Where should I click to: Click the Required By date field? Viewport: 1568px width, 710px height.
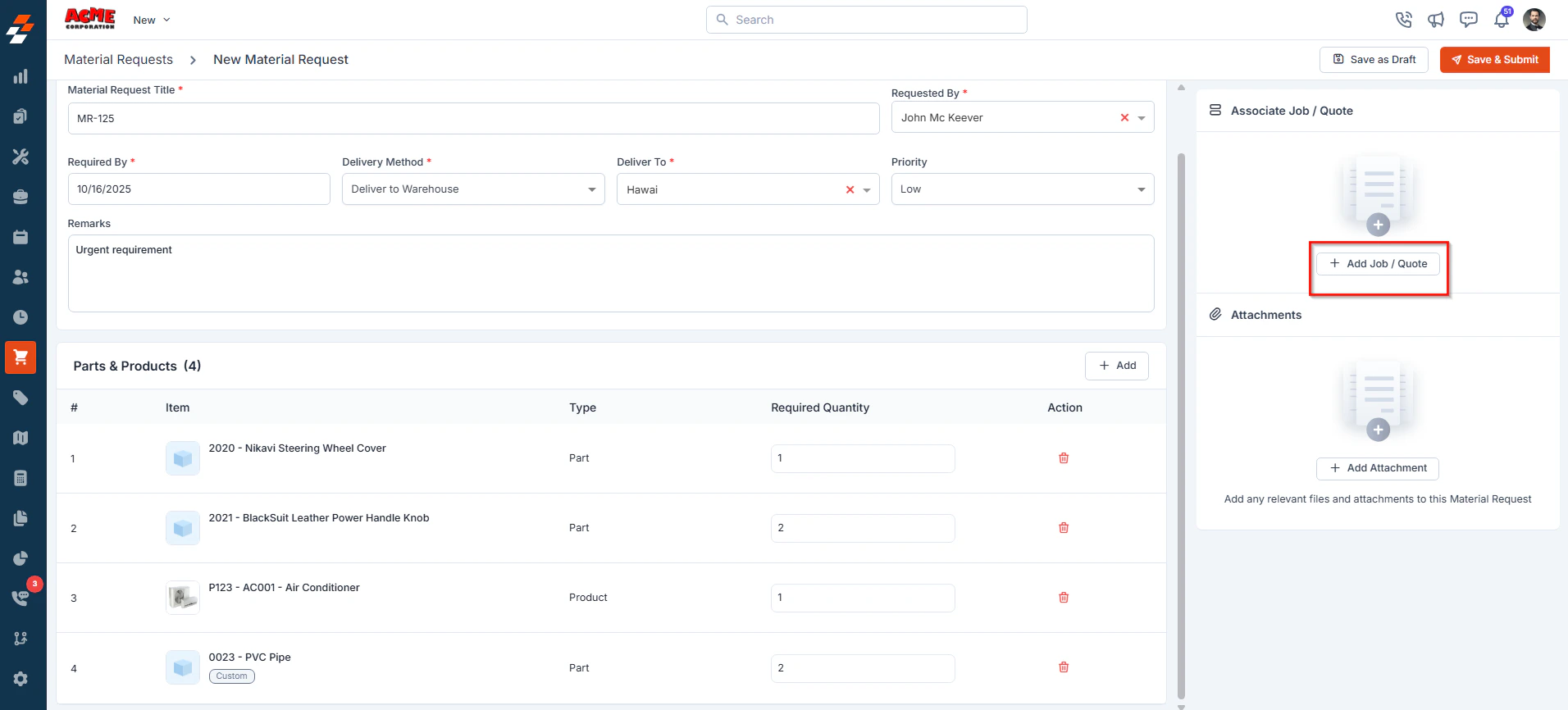coord(198,189)
